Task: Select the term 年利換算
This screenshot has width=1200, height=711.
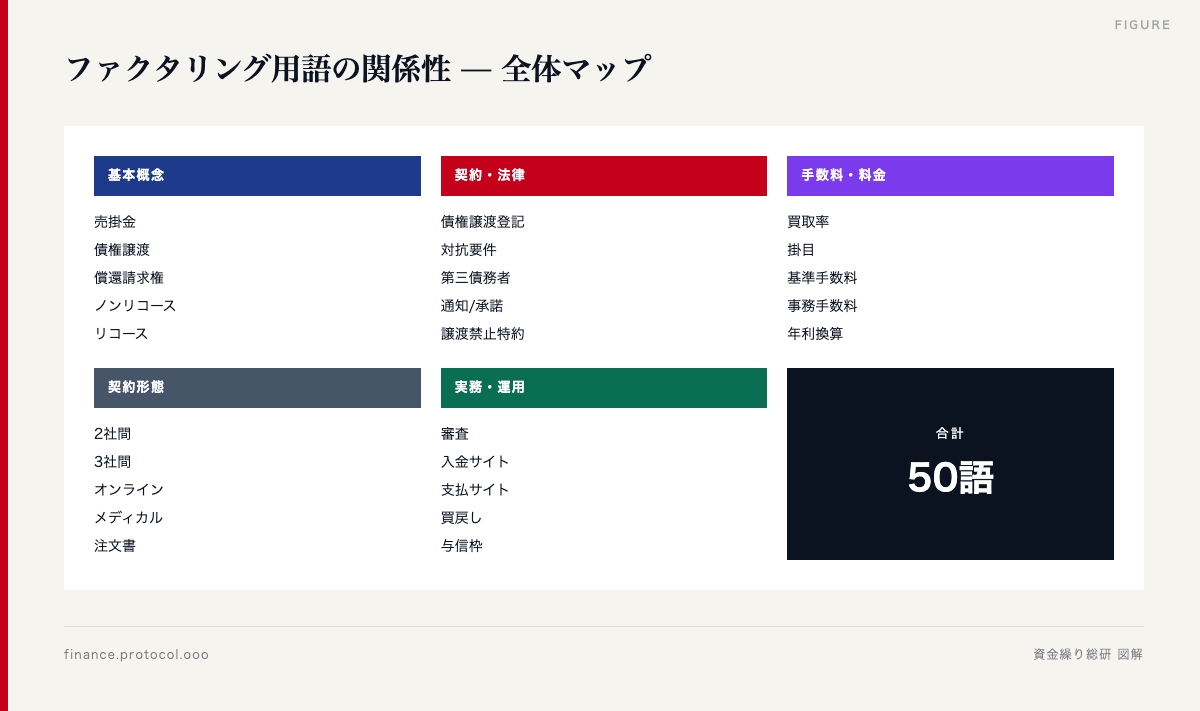Action: (815, 334)
